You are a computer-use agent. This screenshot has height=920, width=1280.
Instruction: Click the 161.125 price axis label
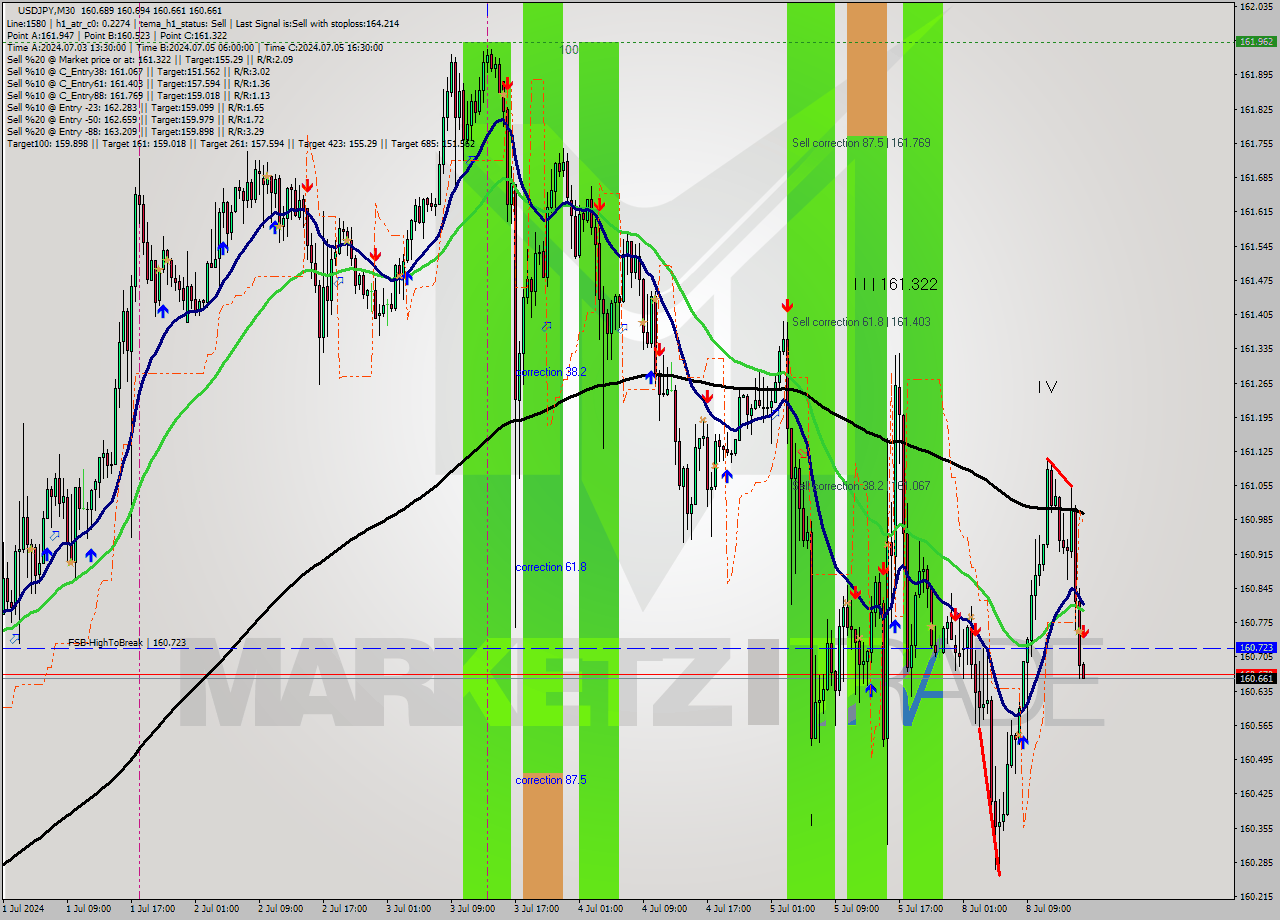1255,451
